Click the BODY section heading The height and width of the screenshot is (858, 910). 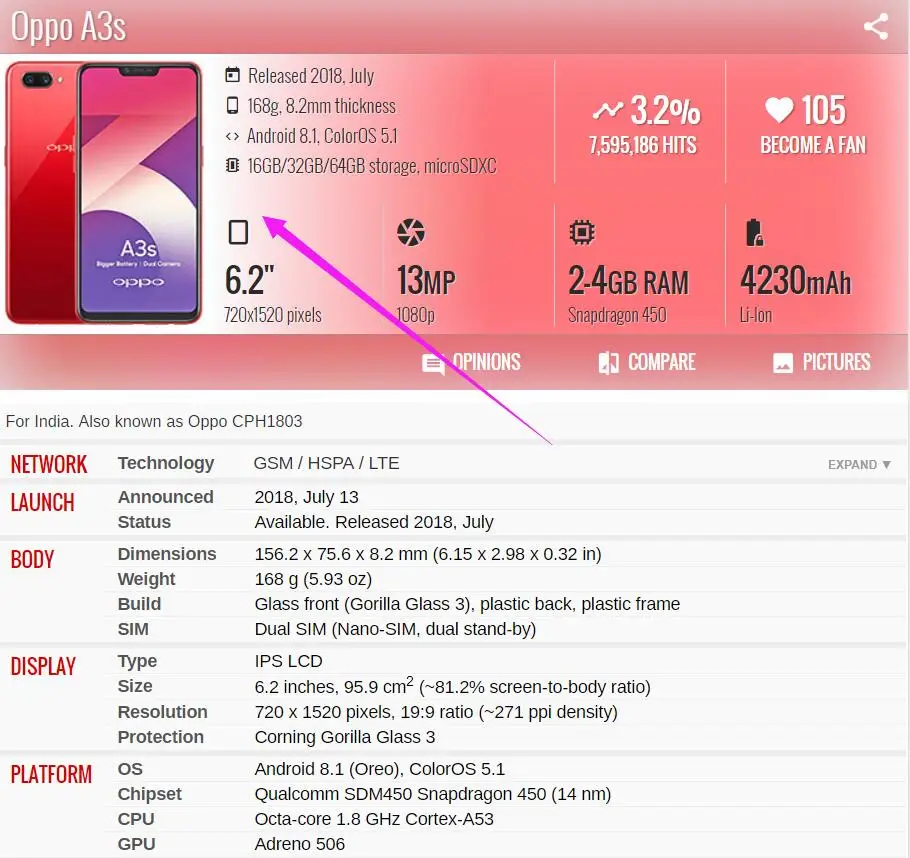pos(32,560)
